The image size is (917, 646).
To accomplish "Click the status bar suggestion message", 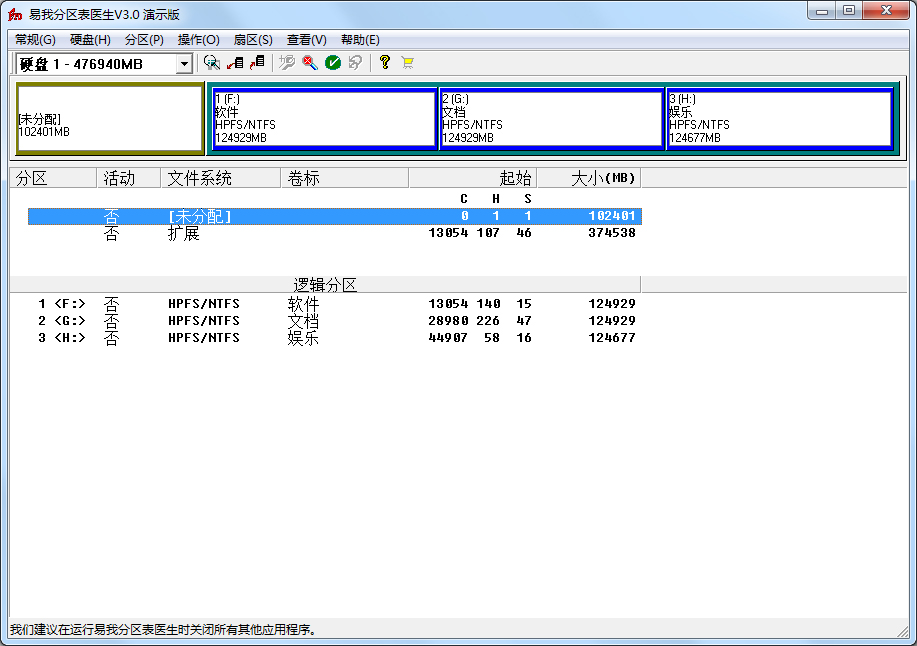I will point(164,630).
